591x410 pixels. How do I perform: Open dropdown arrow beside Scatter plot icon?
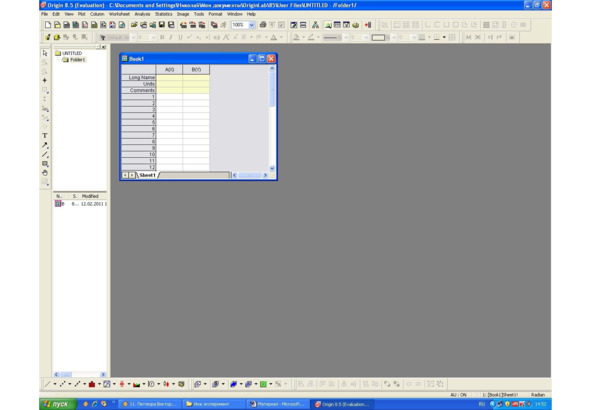70,384
